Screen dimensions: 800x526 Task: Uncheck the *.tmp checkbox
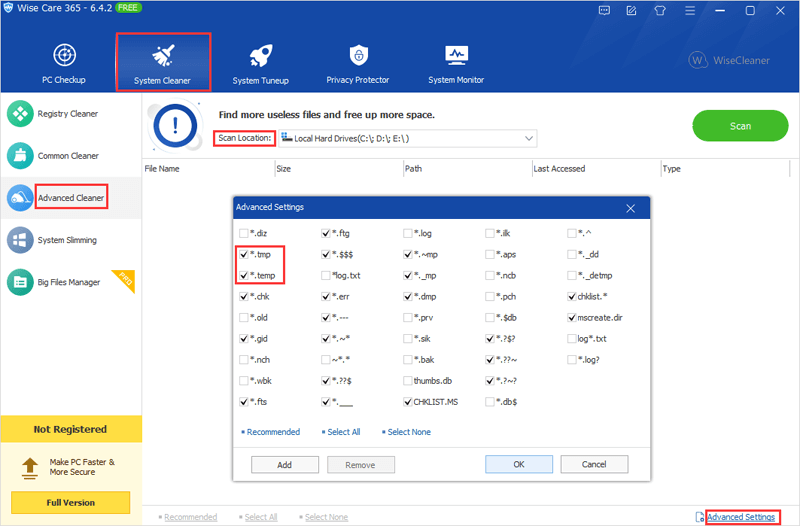click(x=243, y=254)
